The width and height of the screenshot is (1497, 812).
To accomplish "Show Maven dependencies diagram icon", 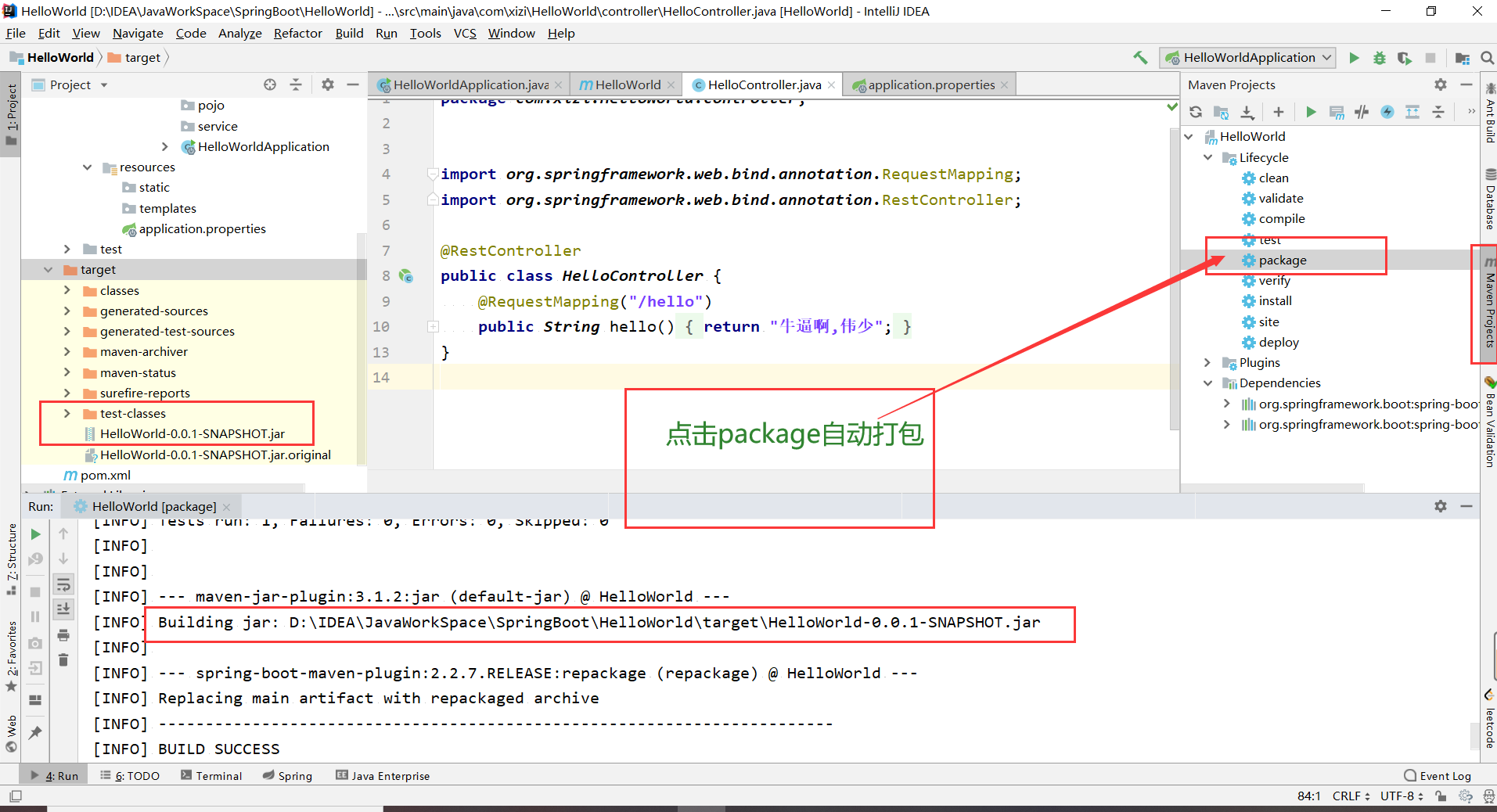I will click(x=1412, y=112).
